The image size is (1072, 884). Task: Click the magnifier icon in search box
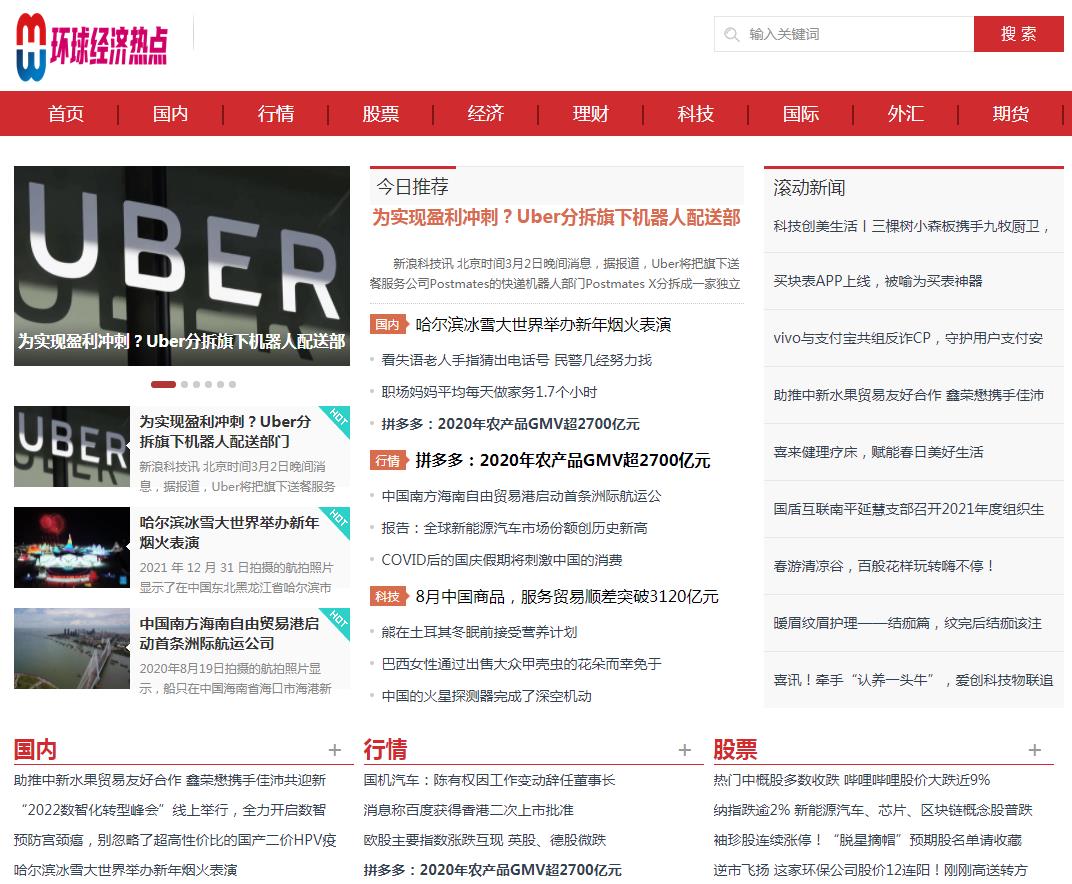[x=732, y=34]
